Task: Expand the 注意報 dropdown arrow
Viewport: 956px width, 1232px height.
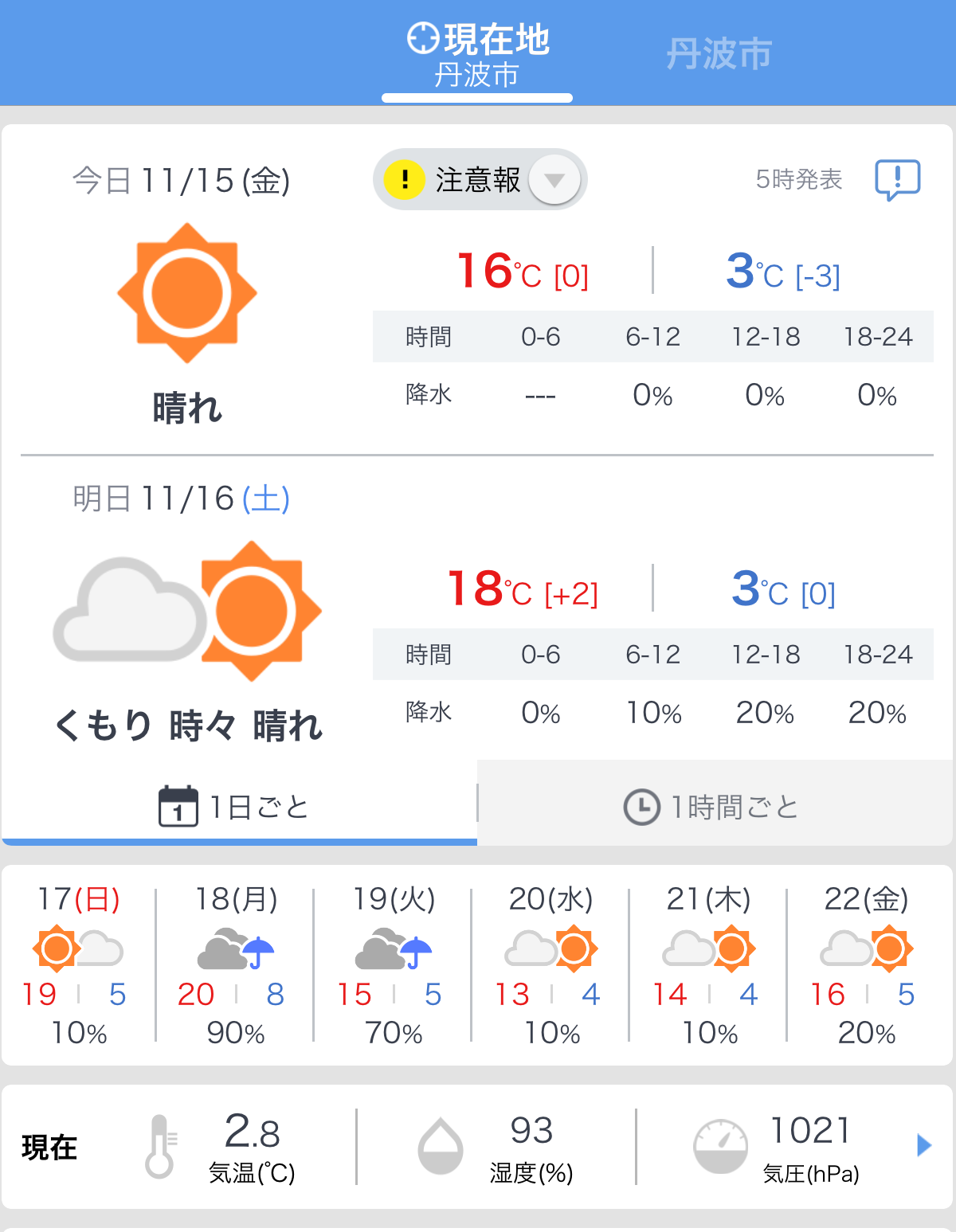Action: [x=554, y=179]
